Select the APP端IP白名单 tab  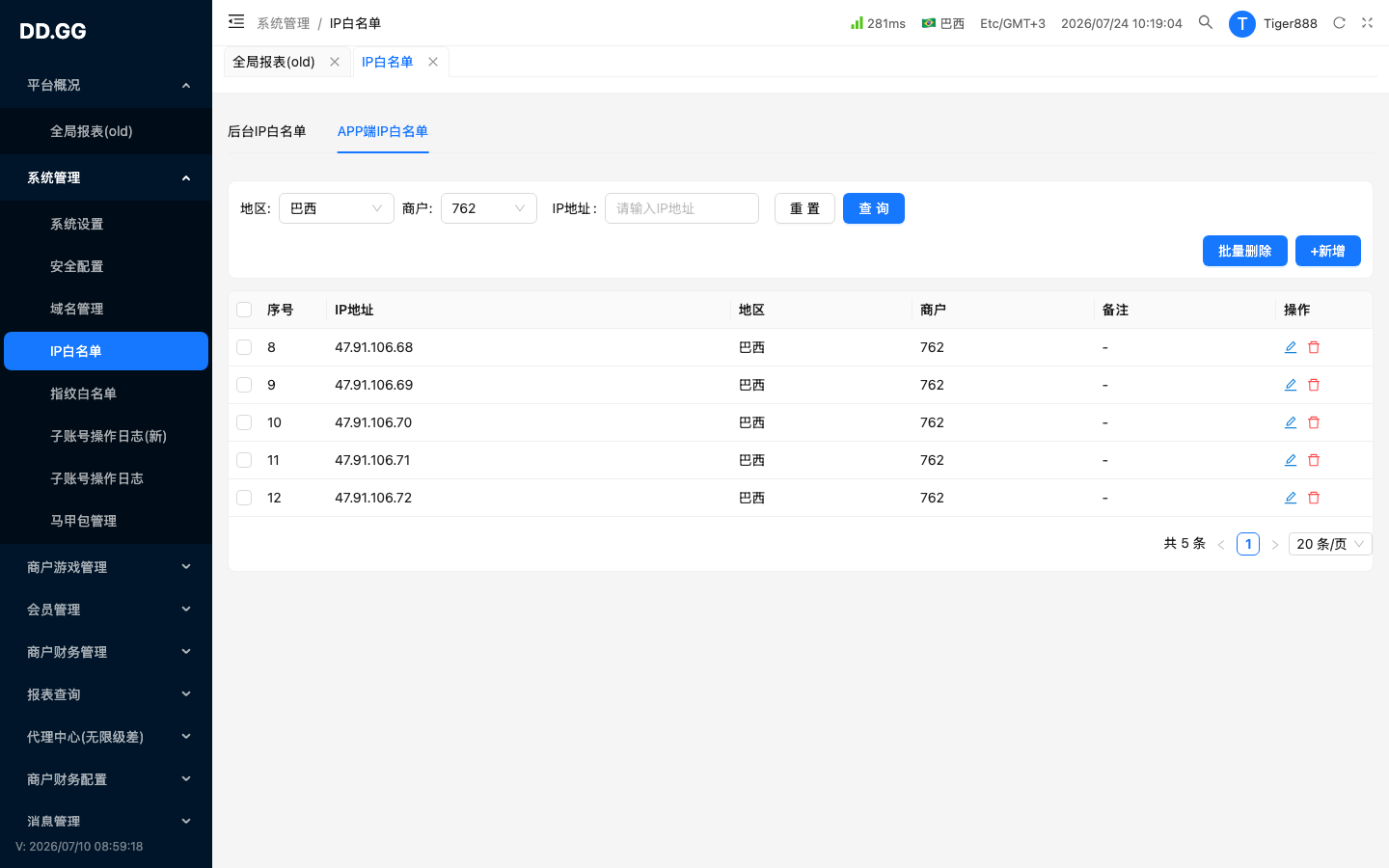click(383, 131)
